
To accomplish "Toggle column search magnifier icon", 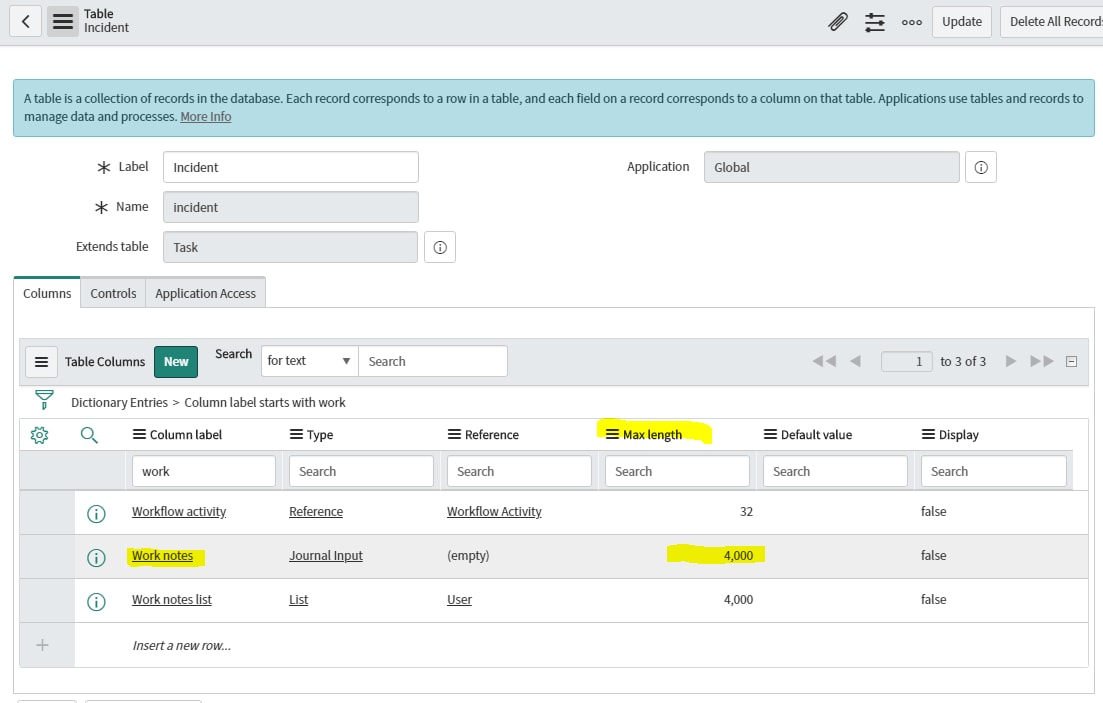I will (x=89, y=435).
